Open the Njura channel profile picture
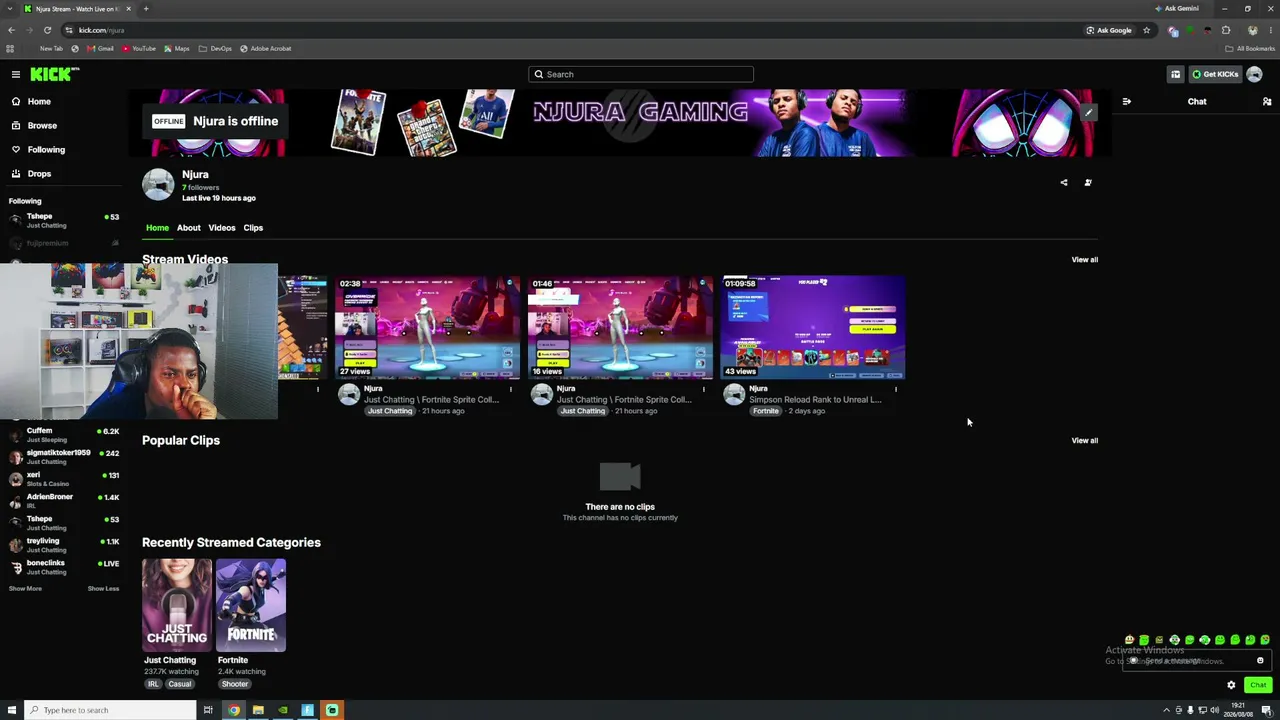 (158, 185)
